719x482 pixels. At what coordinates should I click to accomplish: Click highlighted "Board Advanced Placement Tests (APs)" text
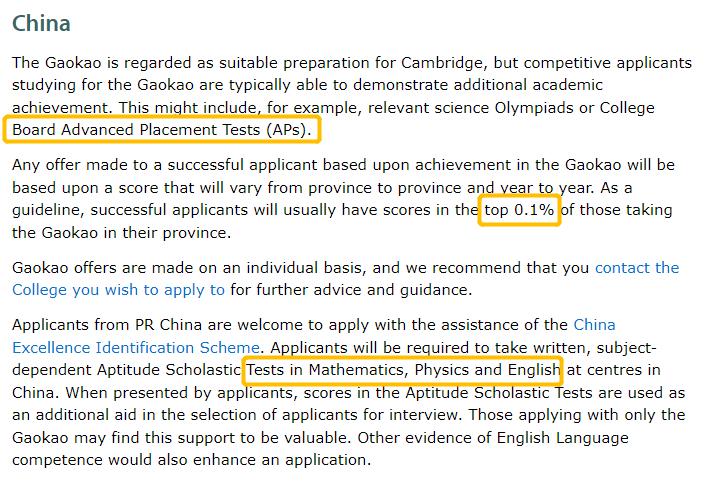click(162, 129)
